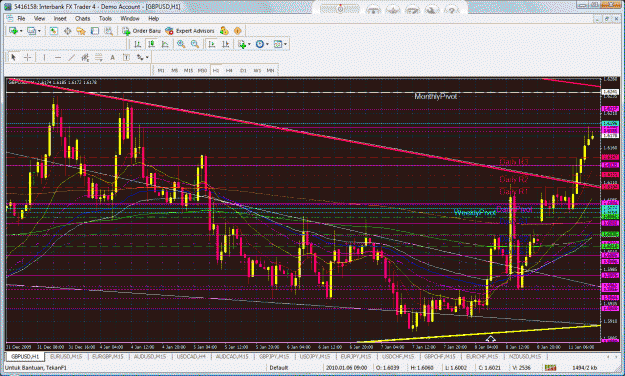This screenshot has width=625, height=376.
Task: Switch to the EURUSD,M15 chart tab
Action: pyautogui.click(x=65, y=356)
